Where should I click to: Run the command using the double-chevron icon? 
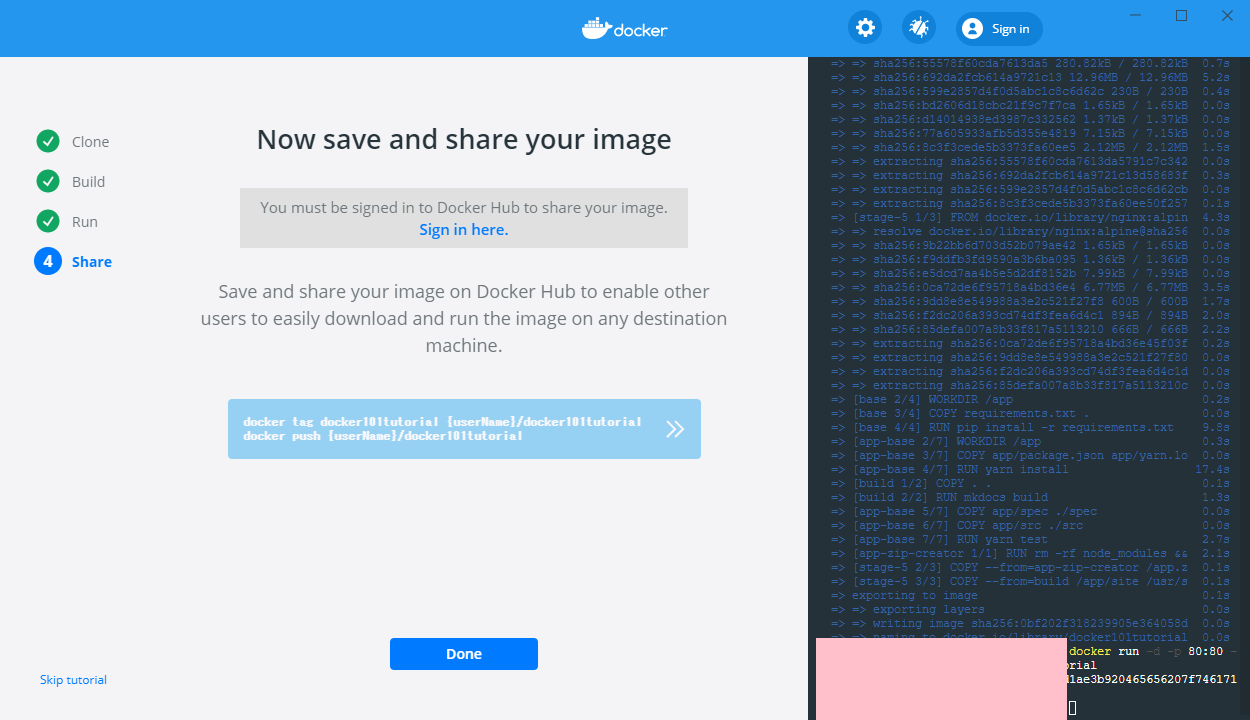[x=676, y=429]
